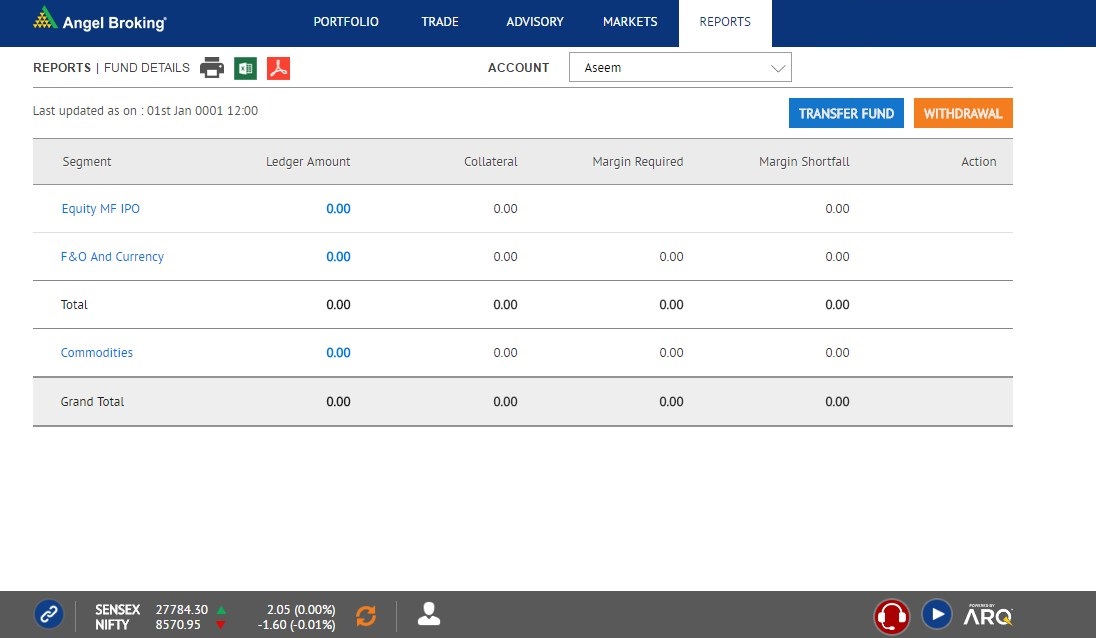
Task: Expand the Account dropdown showing Aseem
Action: (680, 68)
